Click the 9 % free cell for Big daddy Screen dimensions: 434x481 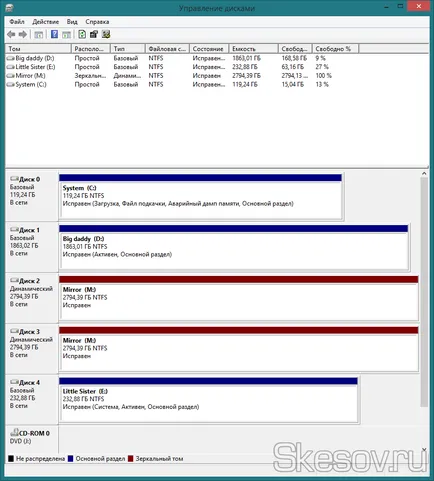tap(320, 58)
